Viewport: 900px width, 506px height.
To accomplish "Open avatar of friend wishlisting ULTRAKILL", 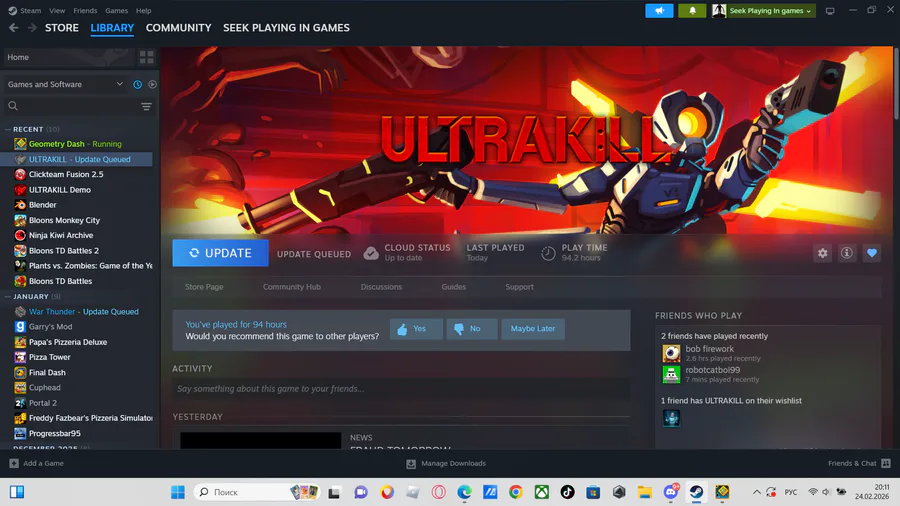I will (x=671, y=418).
